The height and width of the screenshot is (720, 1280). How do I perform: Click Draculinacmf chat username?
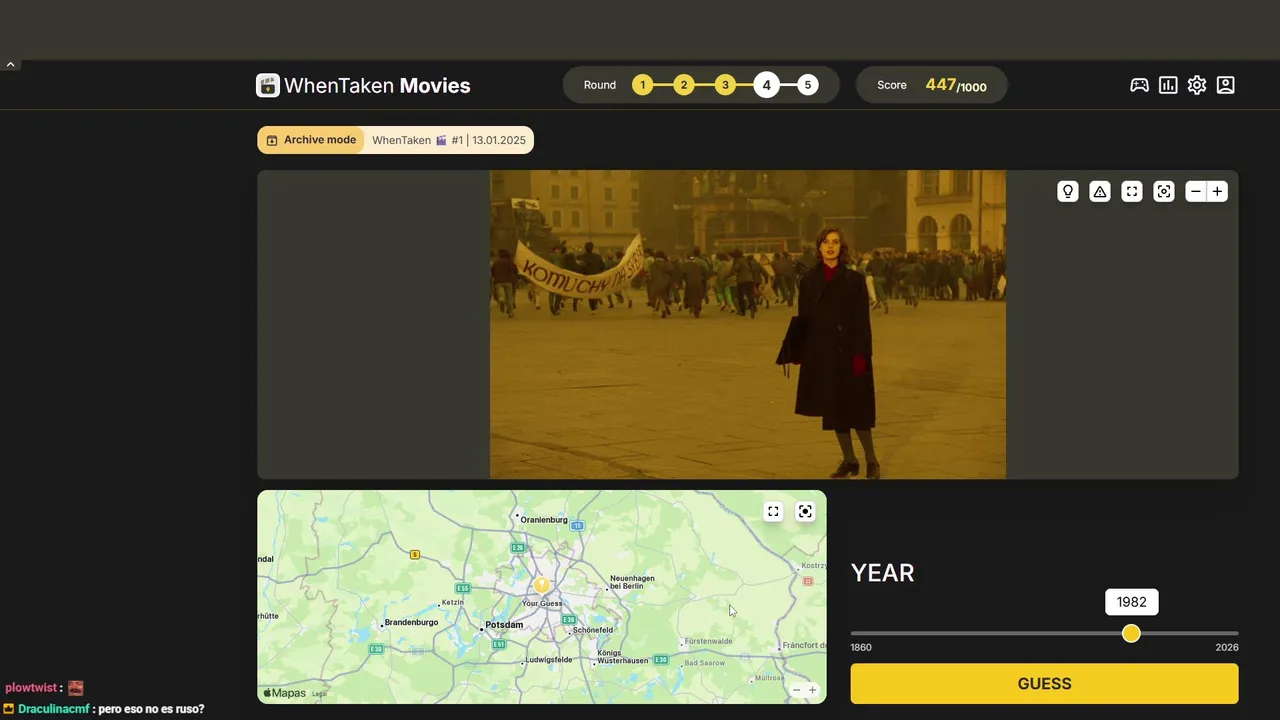[53, 709]
